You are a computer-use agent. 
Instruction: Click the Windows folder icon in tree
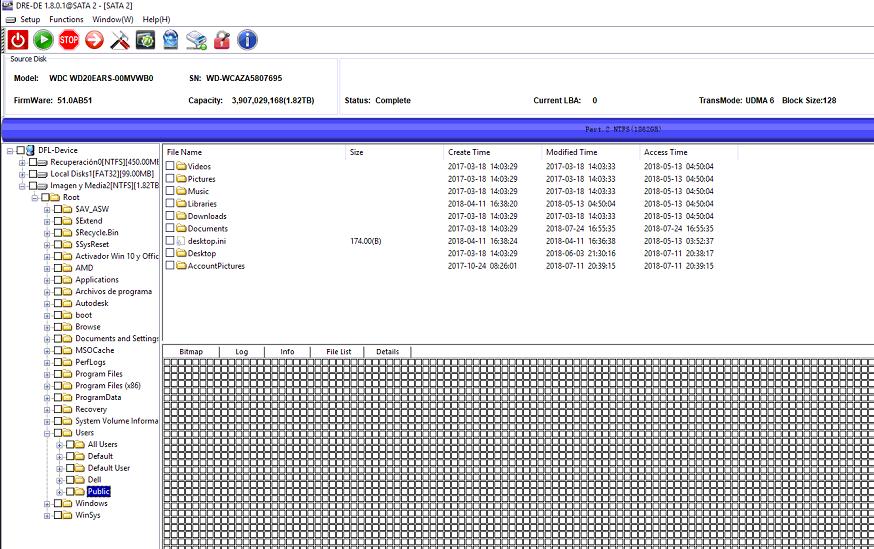click(67, 503)
